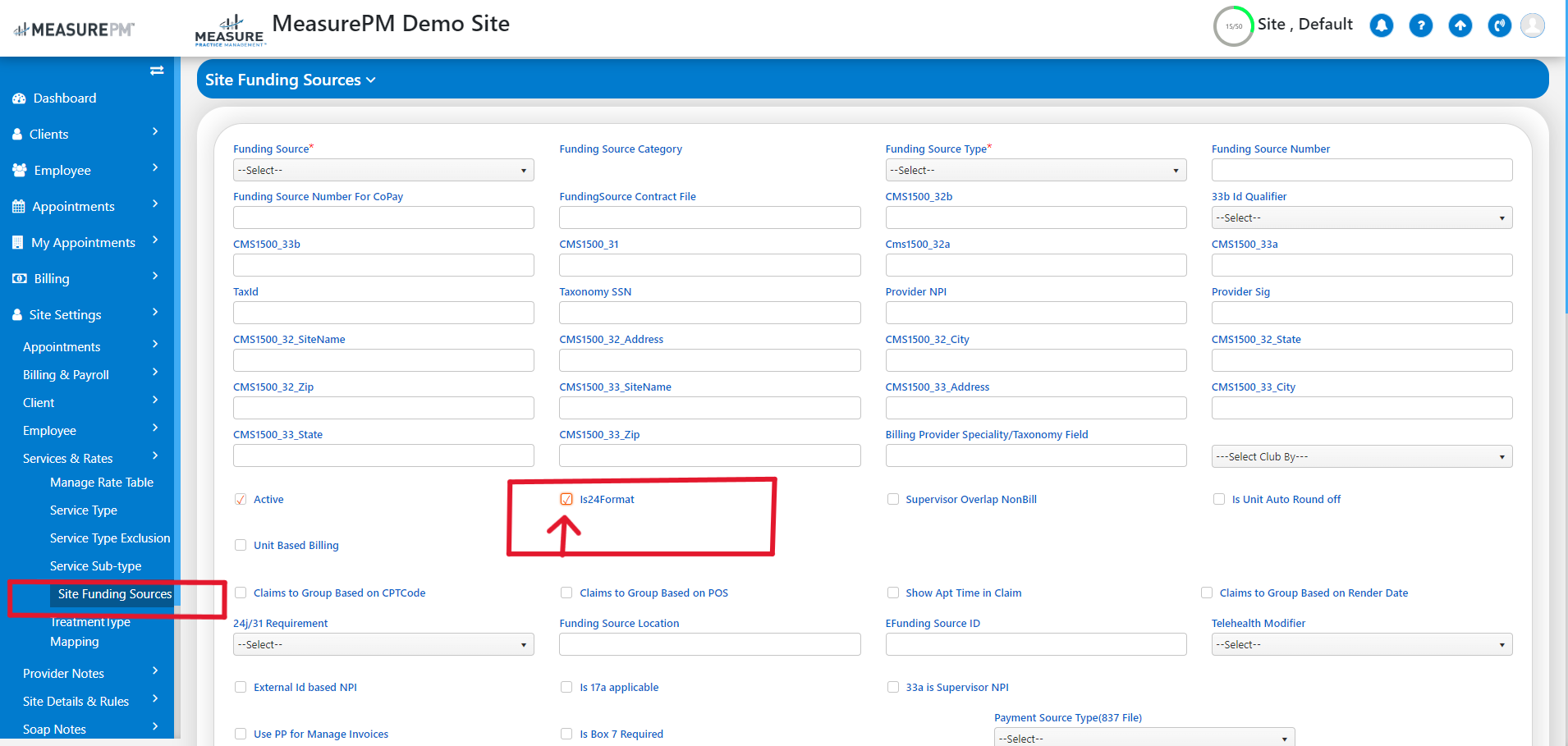Click the 15/50 progress circle indicator

coord(1233,26)
